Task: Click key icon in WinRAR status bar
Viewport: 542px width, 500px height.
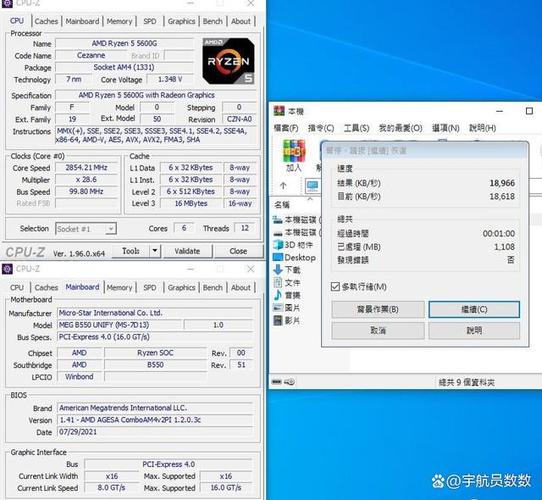Action: click(290, 382)
